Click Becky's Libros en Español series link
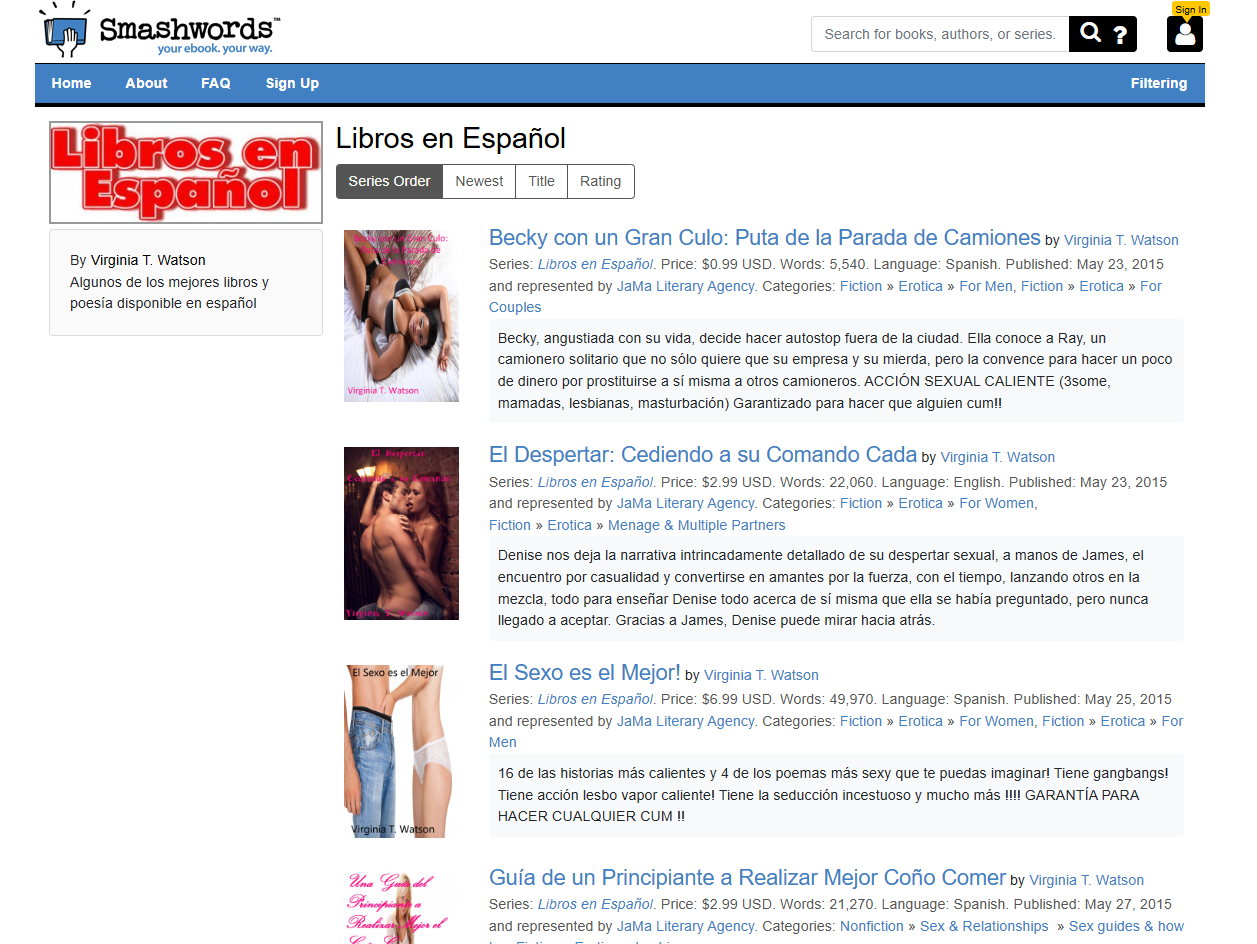This screenshot has height=944, width=1257. tap(596, 264)
